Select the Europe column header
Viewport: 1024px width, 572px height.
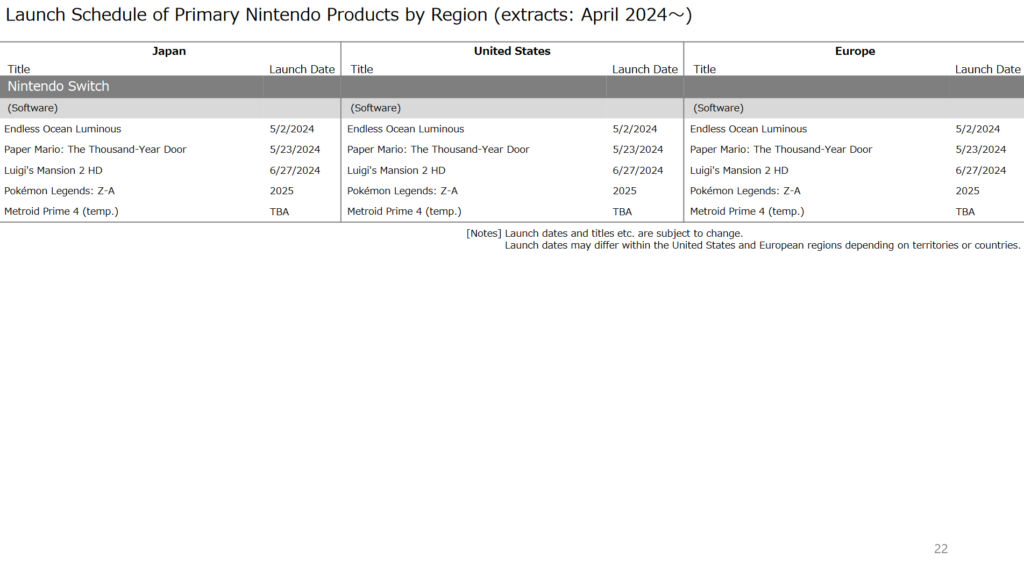pyautogui.click(x=855, y=51)
